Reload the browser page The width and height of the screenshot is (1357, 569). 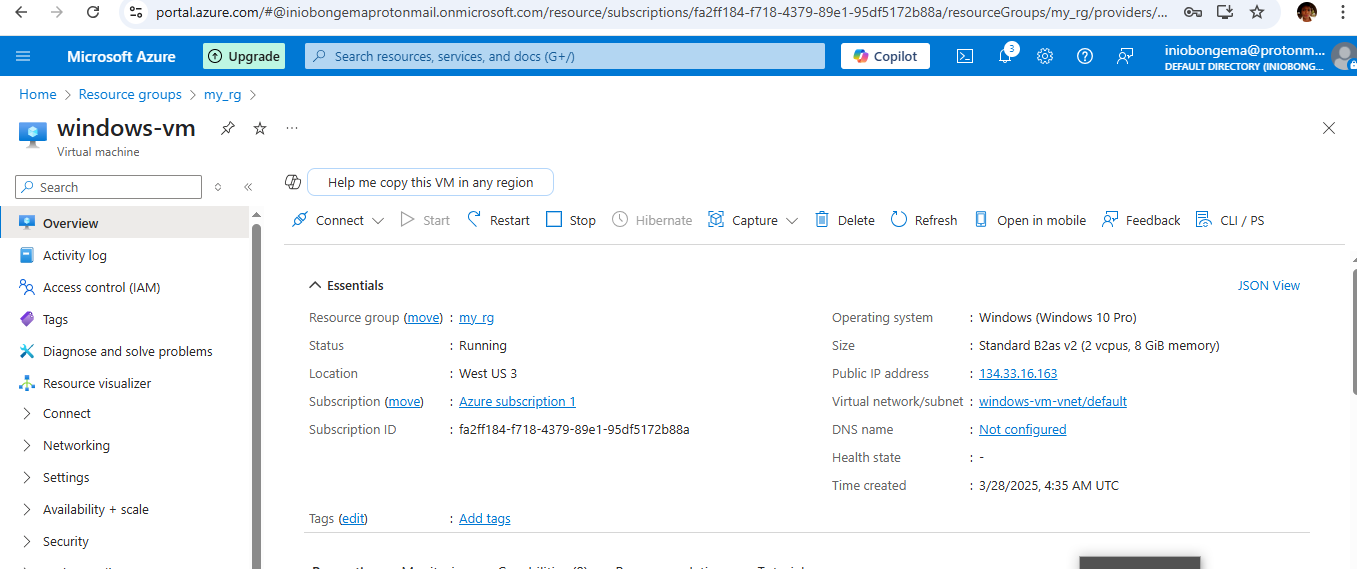(93, 12)
